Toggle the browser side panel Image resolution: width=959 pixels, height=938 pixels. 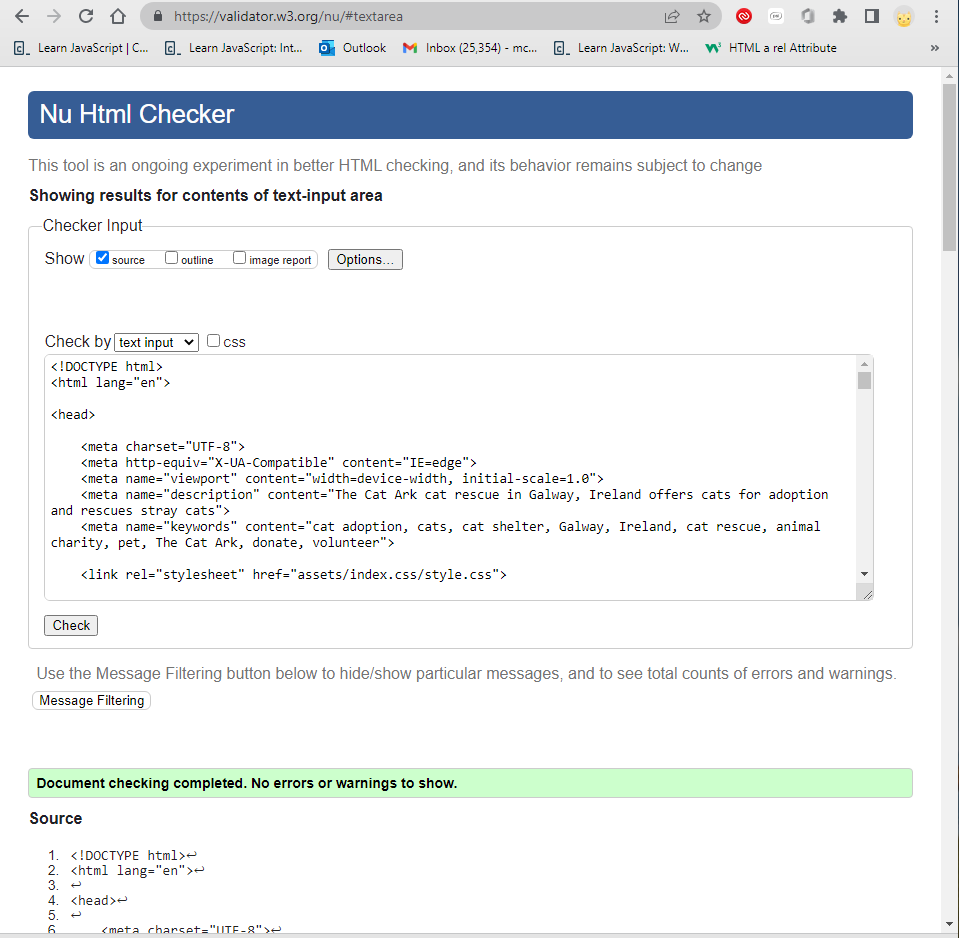[872, 17]
